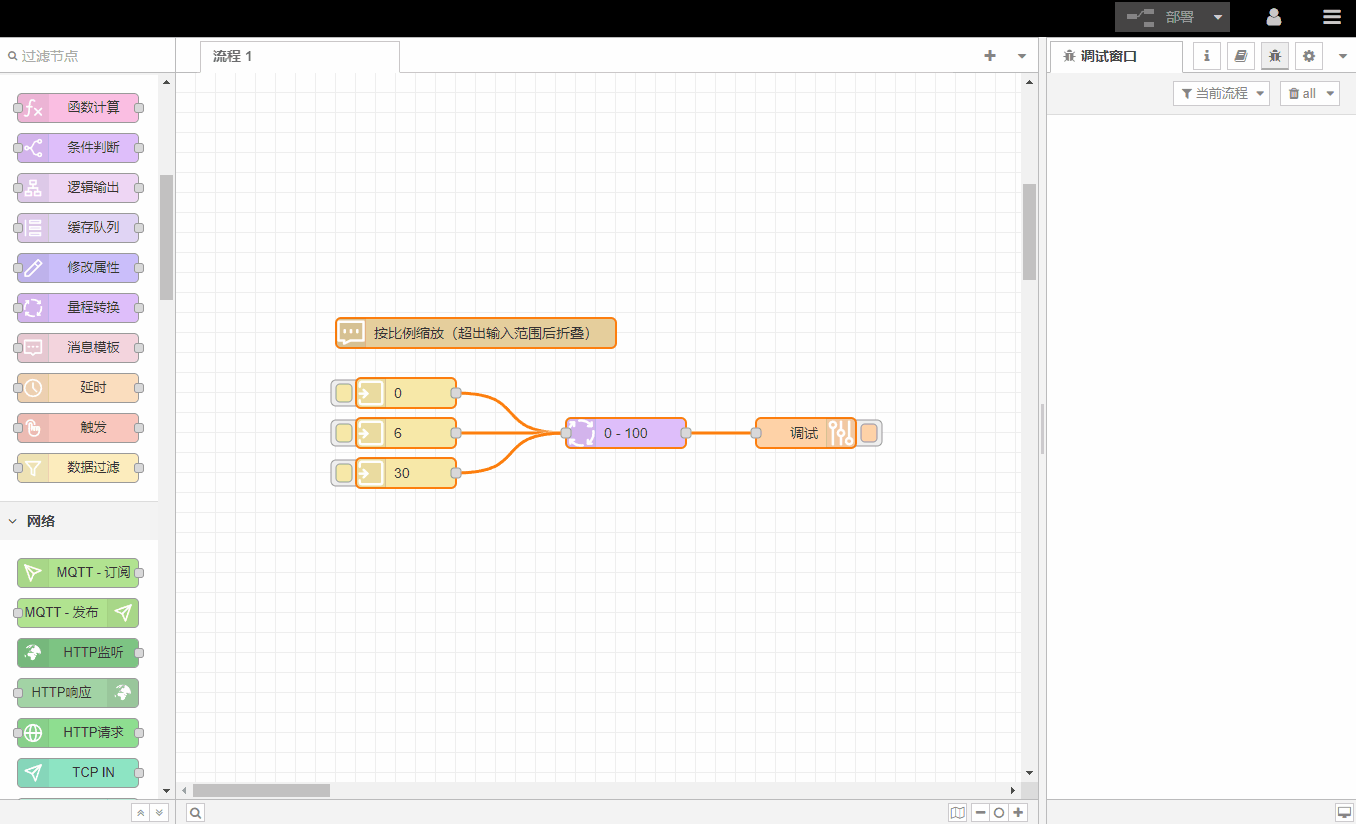
Task: Open the user account icon
Action: [1274, 17]
